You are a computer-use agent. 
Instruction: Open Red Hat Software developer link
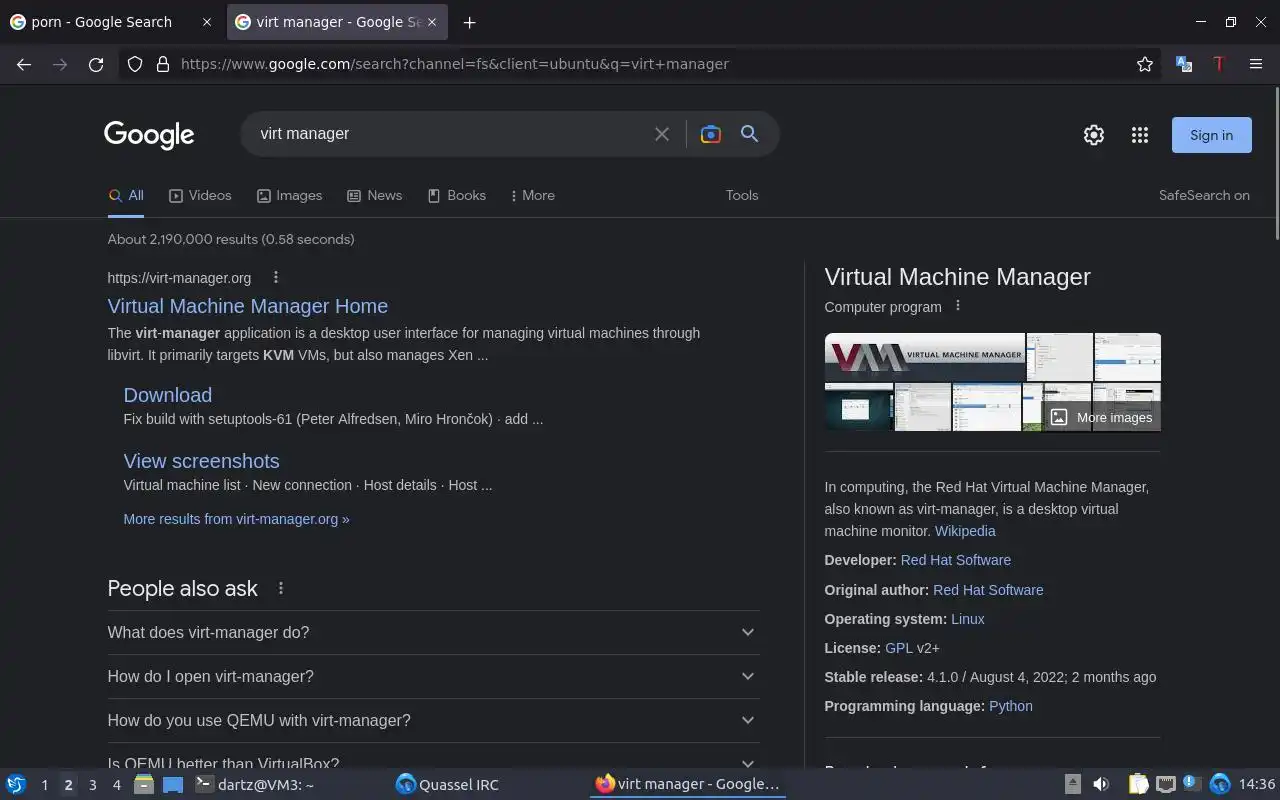coord(955,560)
